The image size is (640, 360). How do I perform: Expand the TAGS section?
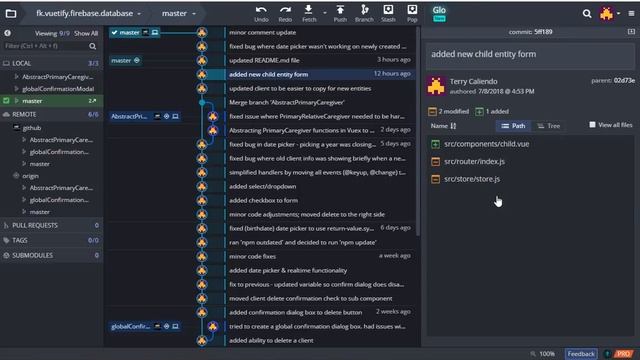51,240
